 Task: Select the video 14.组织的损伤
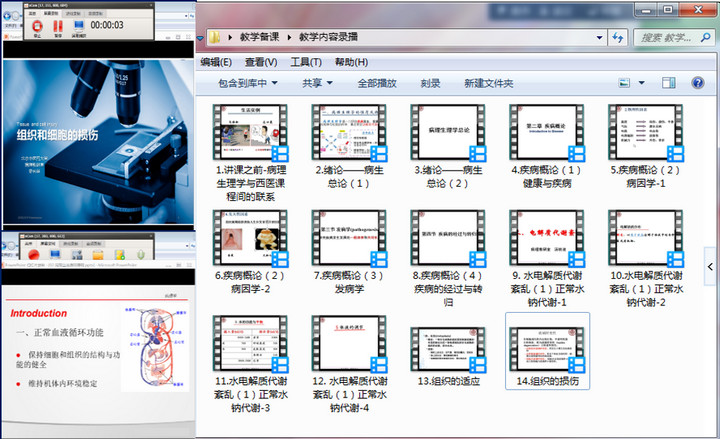(547, 352)
